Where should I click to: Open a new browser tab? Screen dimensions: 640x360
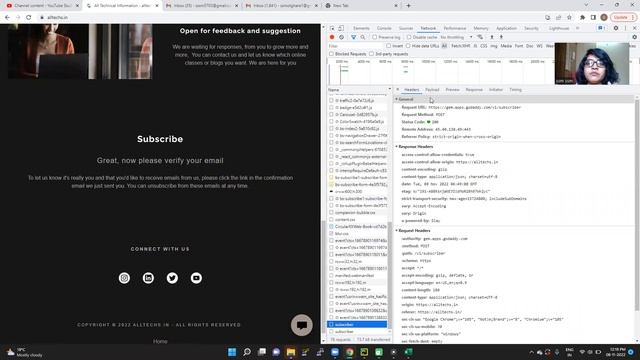click(x=408, y=6)
